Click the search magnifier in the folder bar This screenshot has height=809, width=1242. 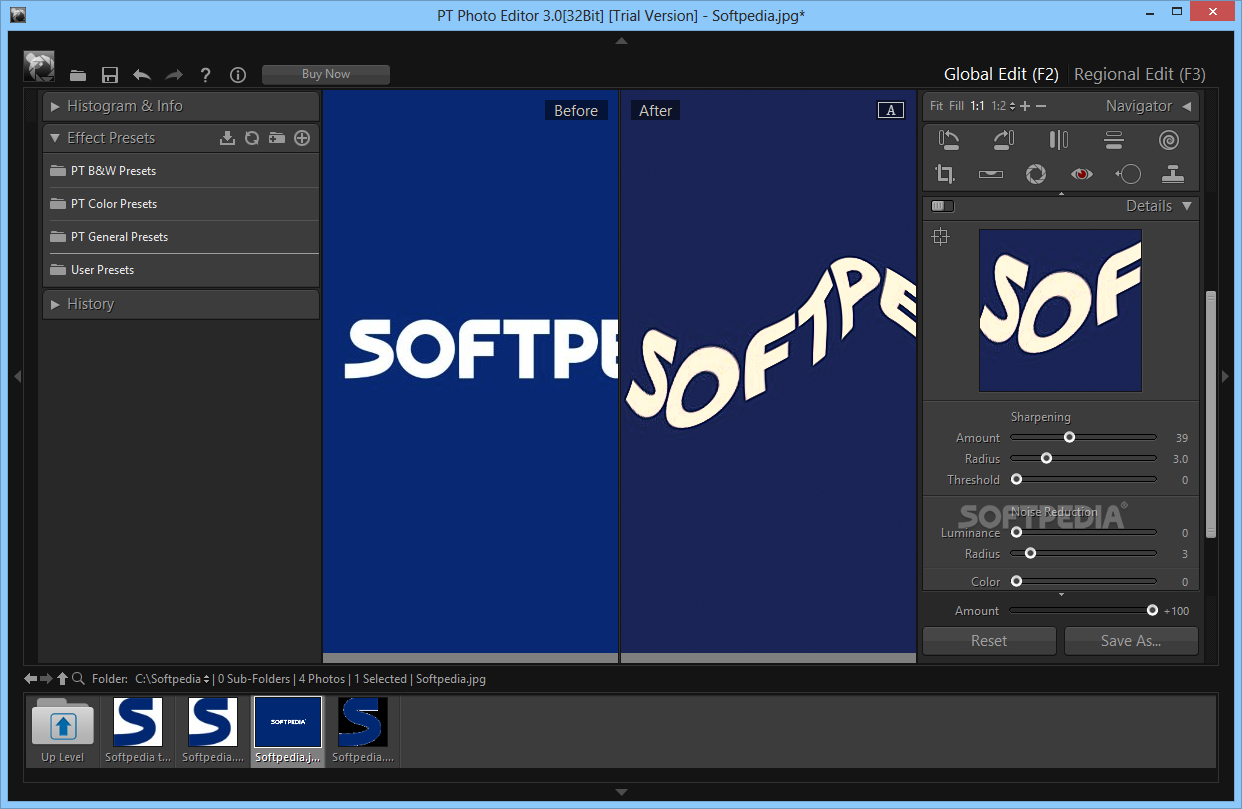78,678
